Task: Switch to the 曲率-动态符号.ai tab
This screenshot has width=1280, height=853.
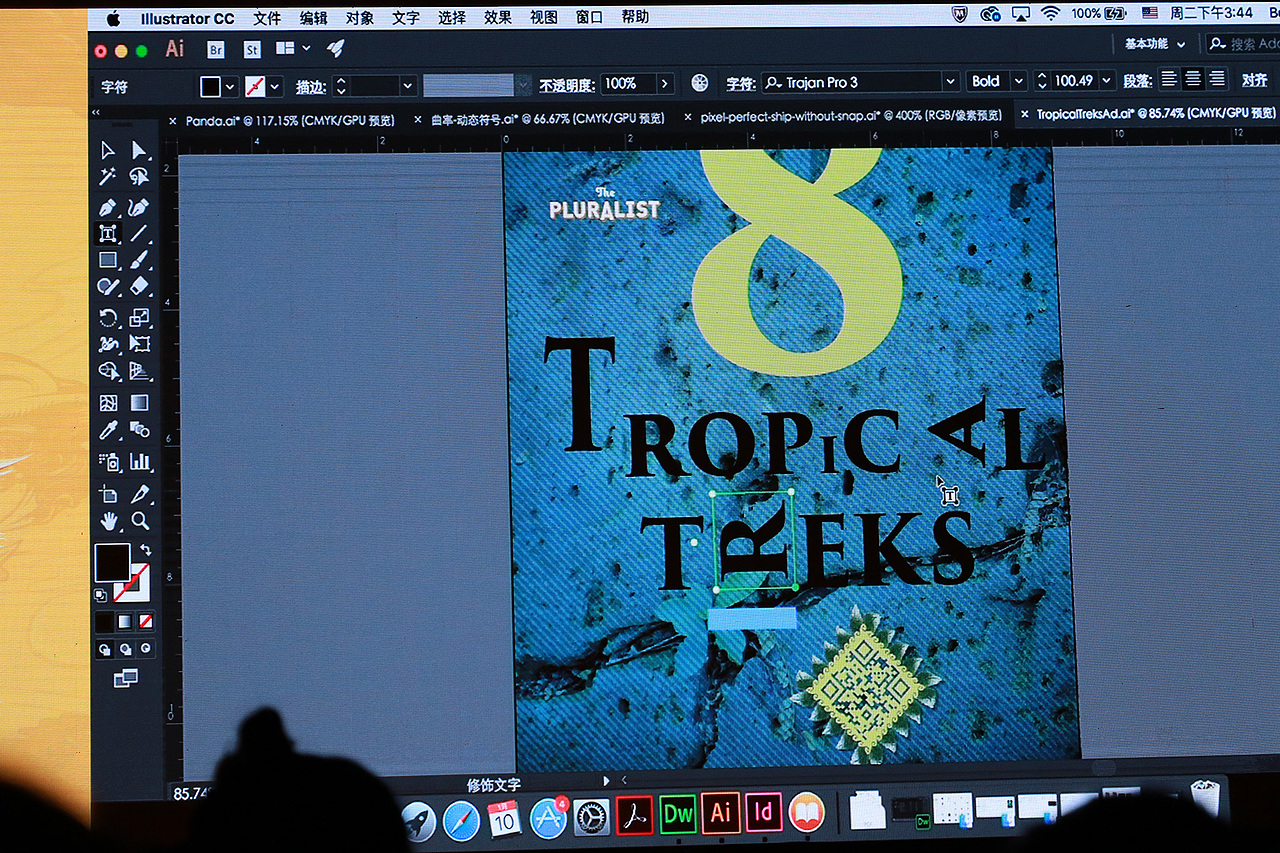Action: (547, 118)
